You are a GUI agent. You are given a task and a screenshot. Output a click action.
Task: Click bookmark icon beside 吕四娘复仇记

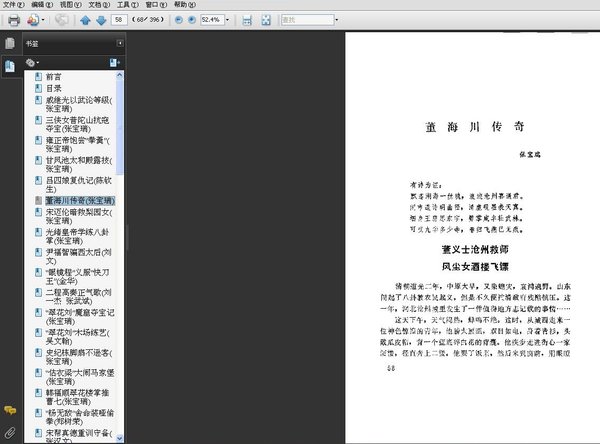[x=38, y=180]
